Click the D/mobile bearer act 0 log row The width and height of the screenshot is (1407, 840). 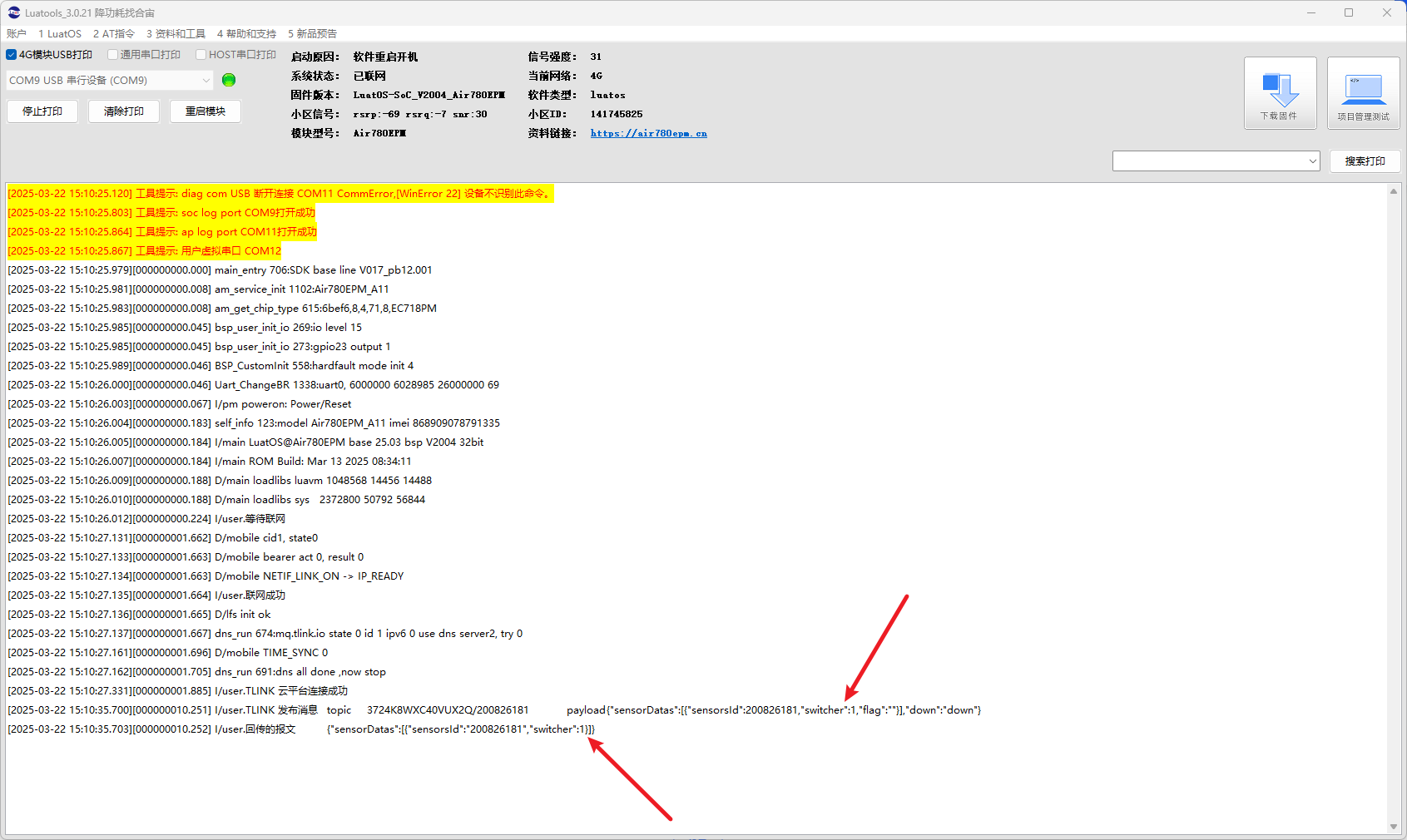(186, 557)
